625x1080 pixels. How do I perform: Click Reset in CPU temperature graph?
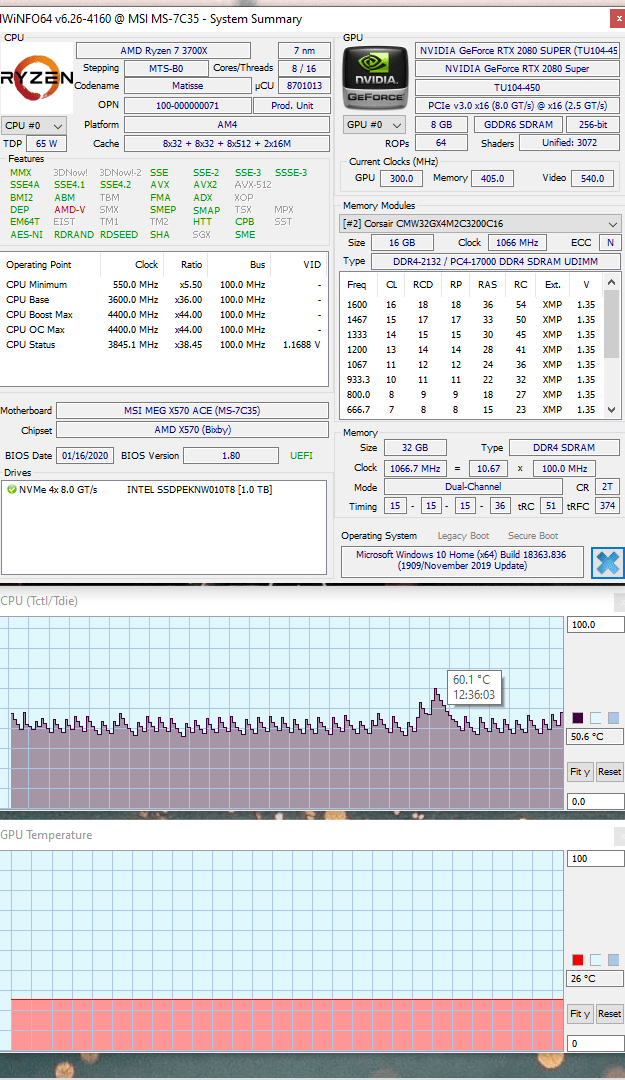click(x=609, y=771)
